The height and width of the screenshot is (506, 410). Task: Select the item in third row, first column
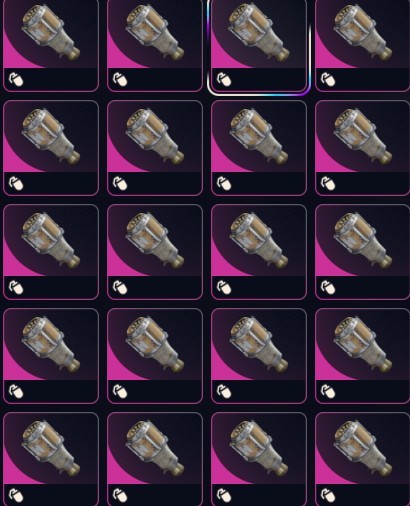click(51, 252)
